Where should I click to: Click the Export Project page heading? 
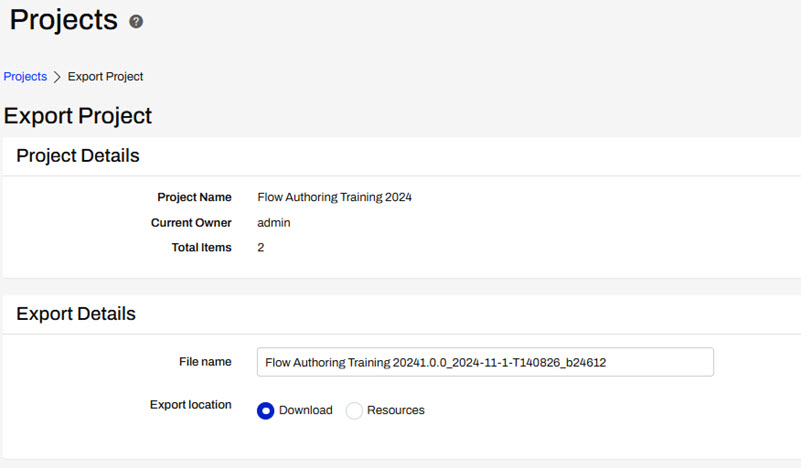point(78,115)
